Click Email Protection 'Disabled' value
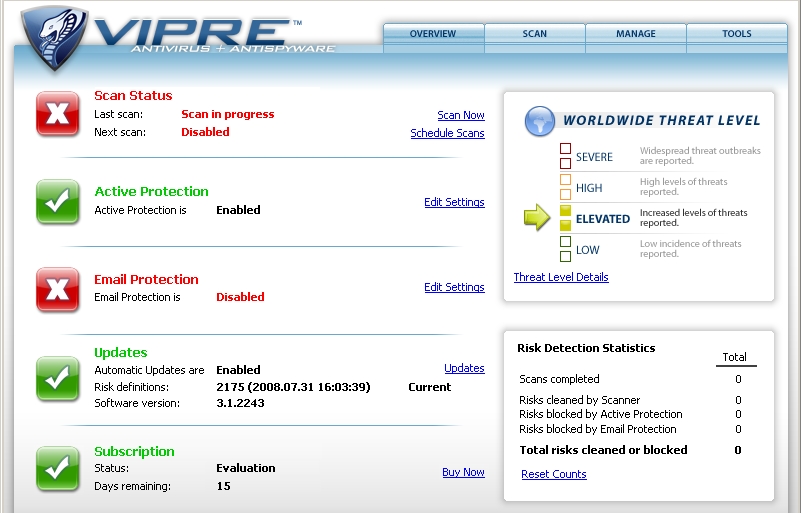This screenshot has height=513, width=801. click(240, 297)
